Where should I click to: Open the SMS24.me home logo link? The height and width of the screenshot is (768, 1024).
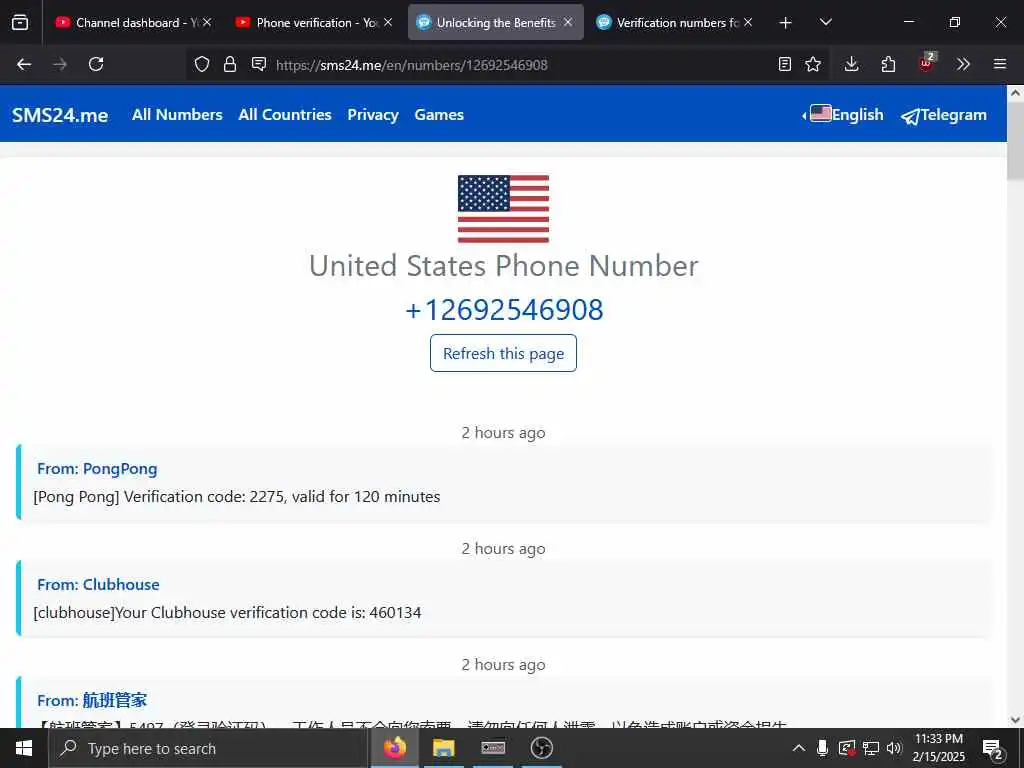60,115
